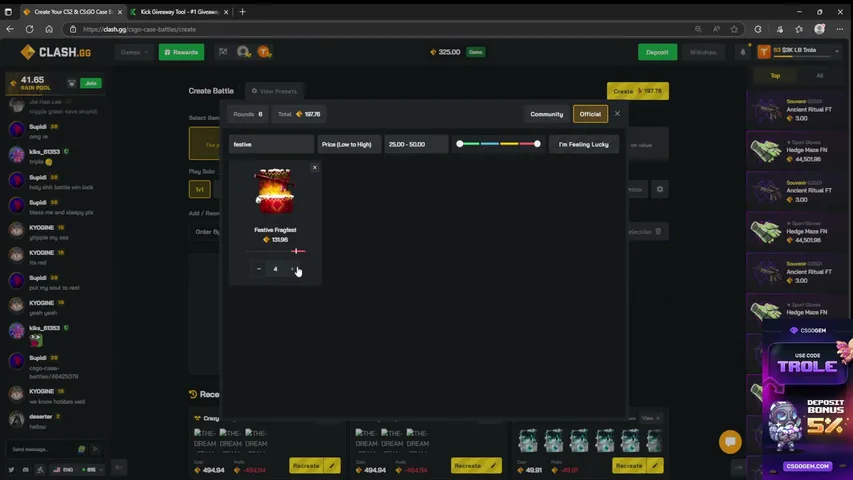This screenshot has height=480, width=853.
Task: Click I'm Feeling Lucky button
Action: tap(583, 144)
